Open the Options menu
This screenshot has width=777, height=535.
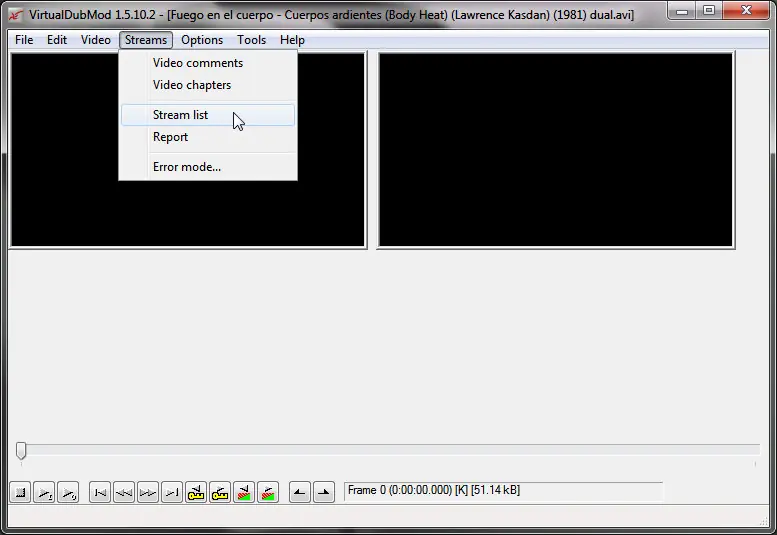click(202, 40)
